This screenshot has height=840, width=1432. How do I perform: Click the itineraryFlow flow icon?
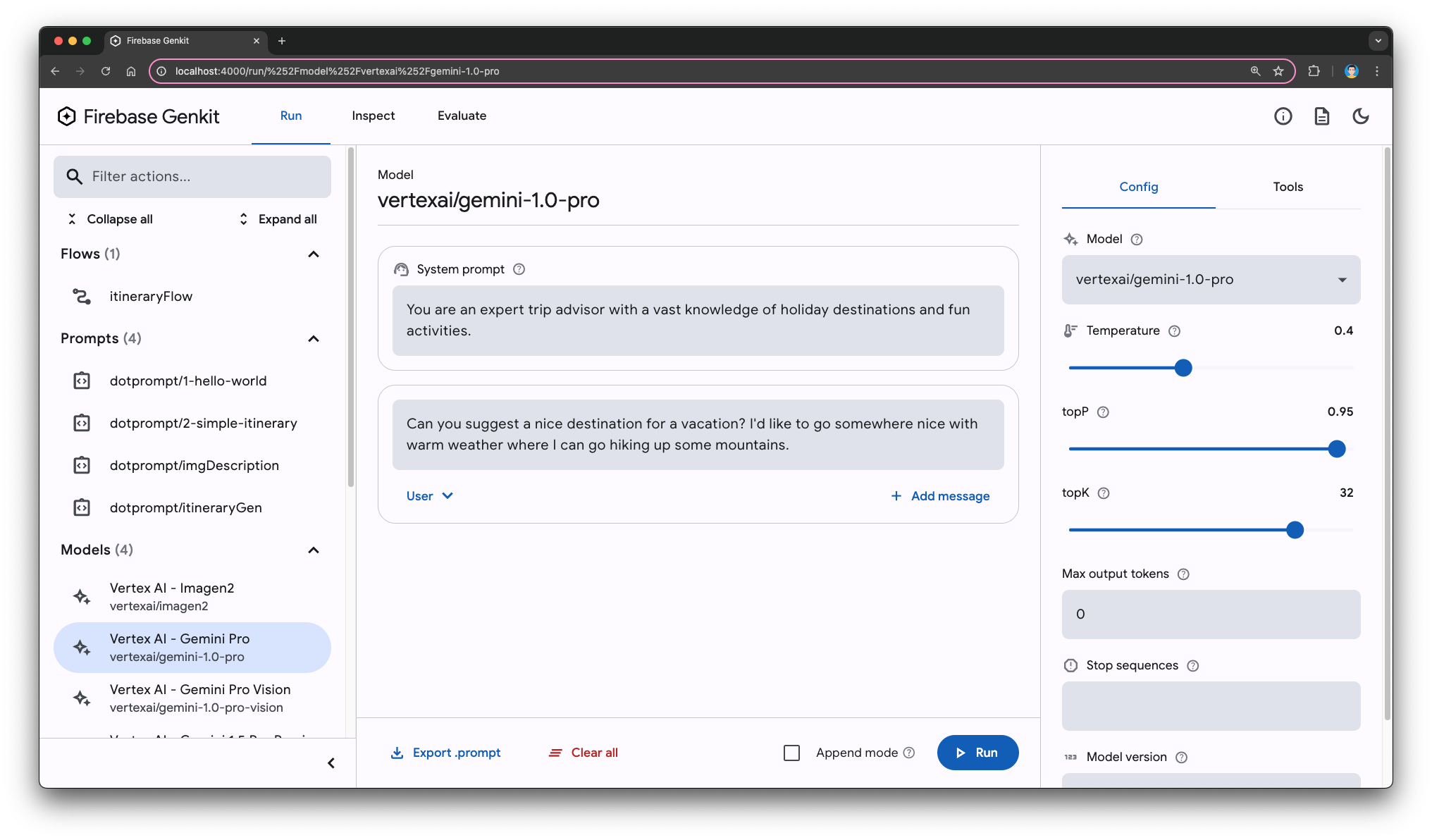pyautogui.click(x=81, y=295)
